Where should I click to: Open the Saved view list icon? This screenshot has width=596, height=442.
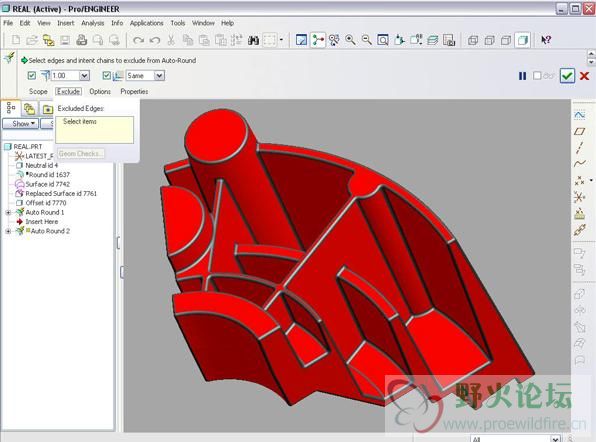point(416,40)
